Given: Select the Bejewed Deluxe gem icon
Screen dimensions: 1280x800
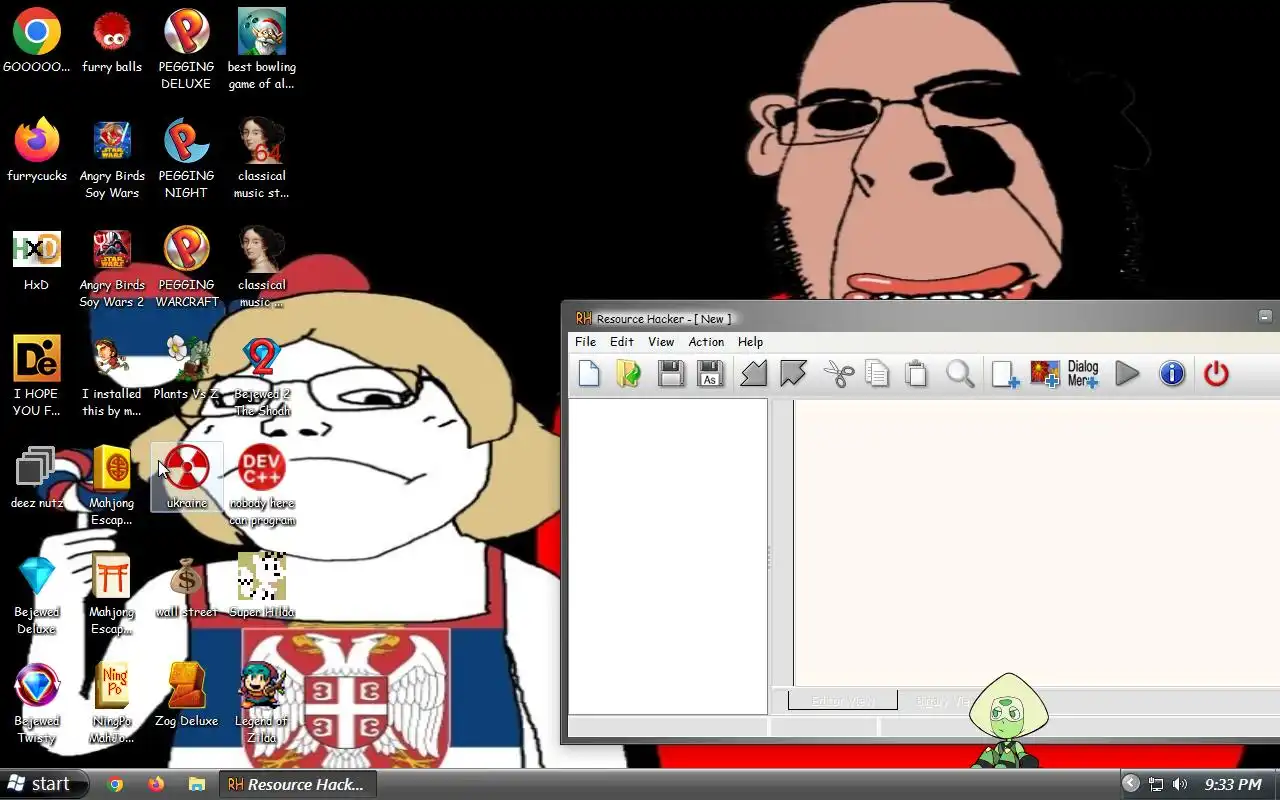Looking at the screenshot, I should click(x=37, y=595).
